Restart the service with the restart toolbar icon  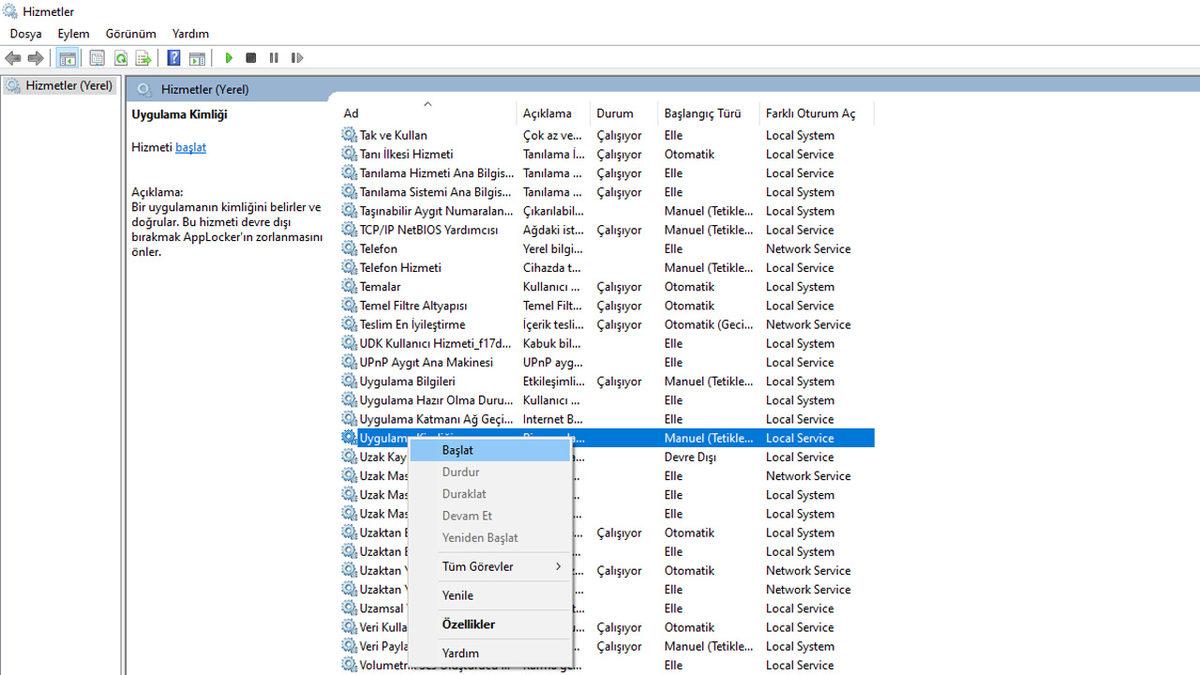pos(297,57)
